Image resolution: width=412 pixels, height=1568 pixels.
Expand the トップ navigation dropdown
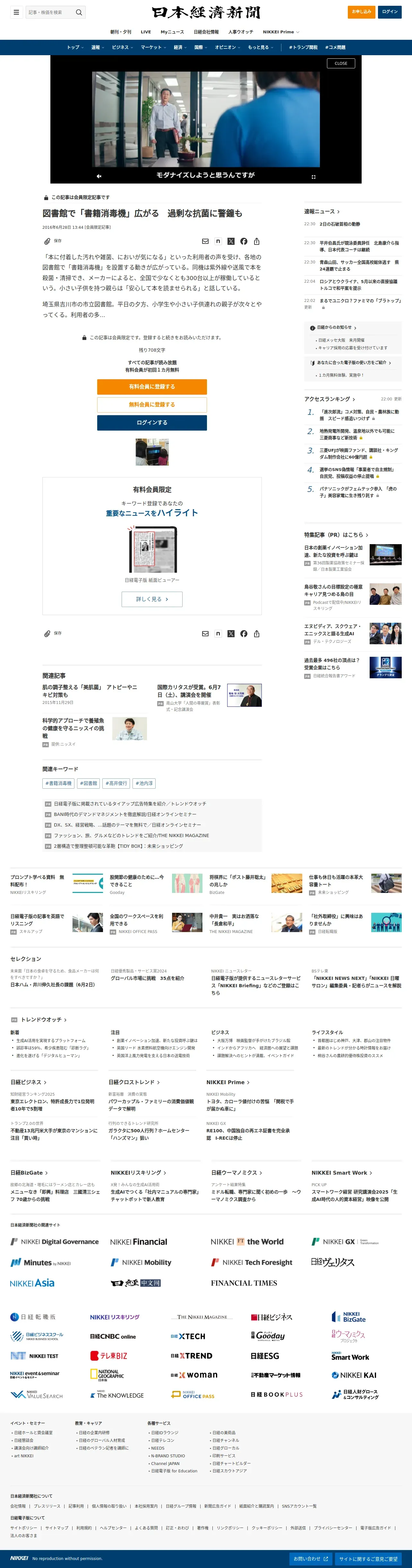click(75, 47)
